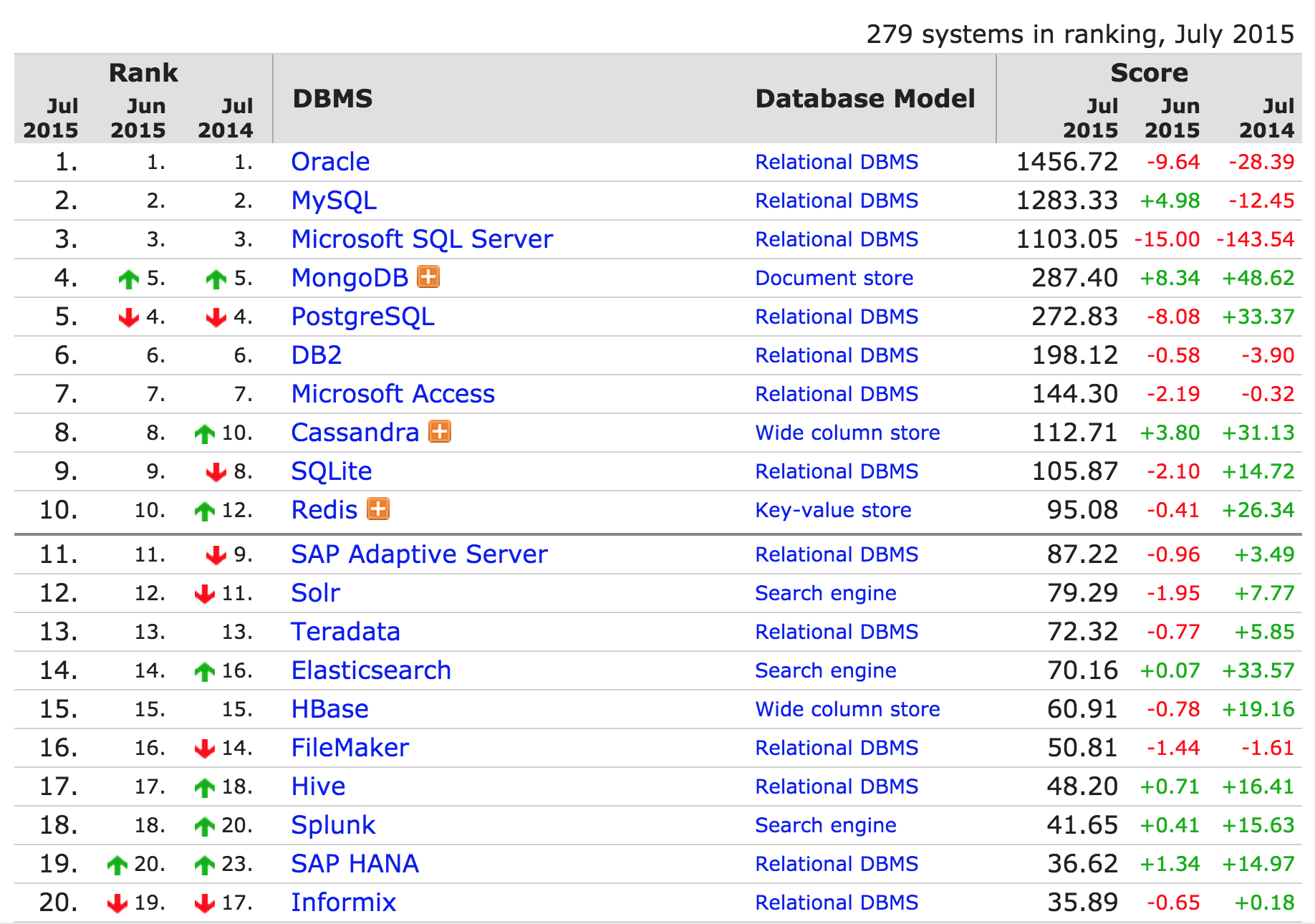This screenshot has width=1315, height=924.
Task: Select Oracle score 1456.72
Action: 1066,162
